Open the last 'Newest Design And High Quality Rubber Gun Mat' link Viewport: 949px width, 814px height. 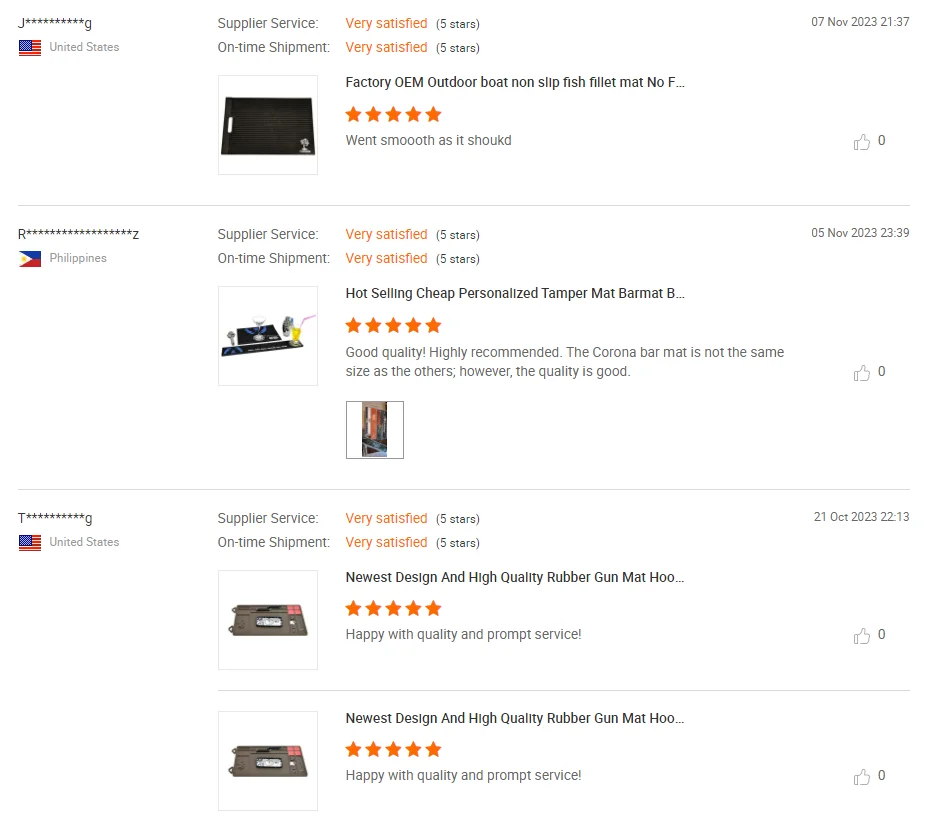point(515,719)
